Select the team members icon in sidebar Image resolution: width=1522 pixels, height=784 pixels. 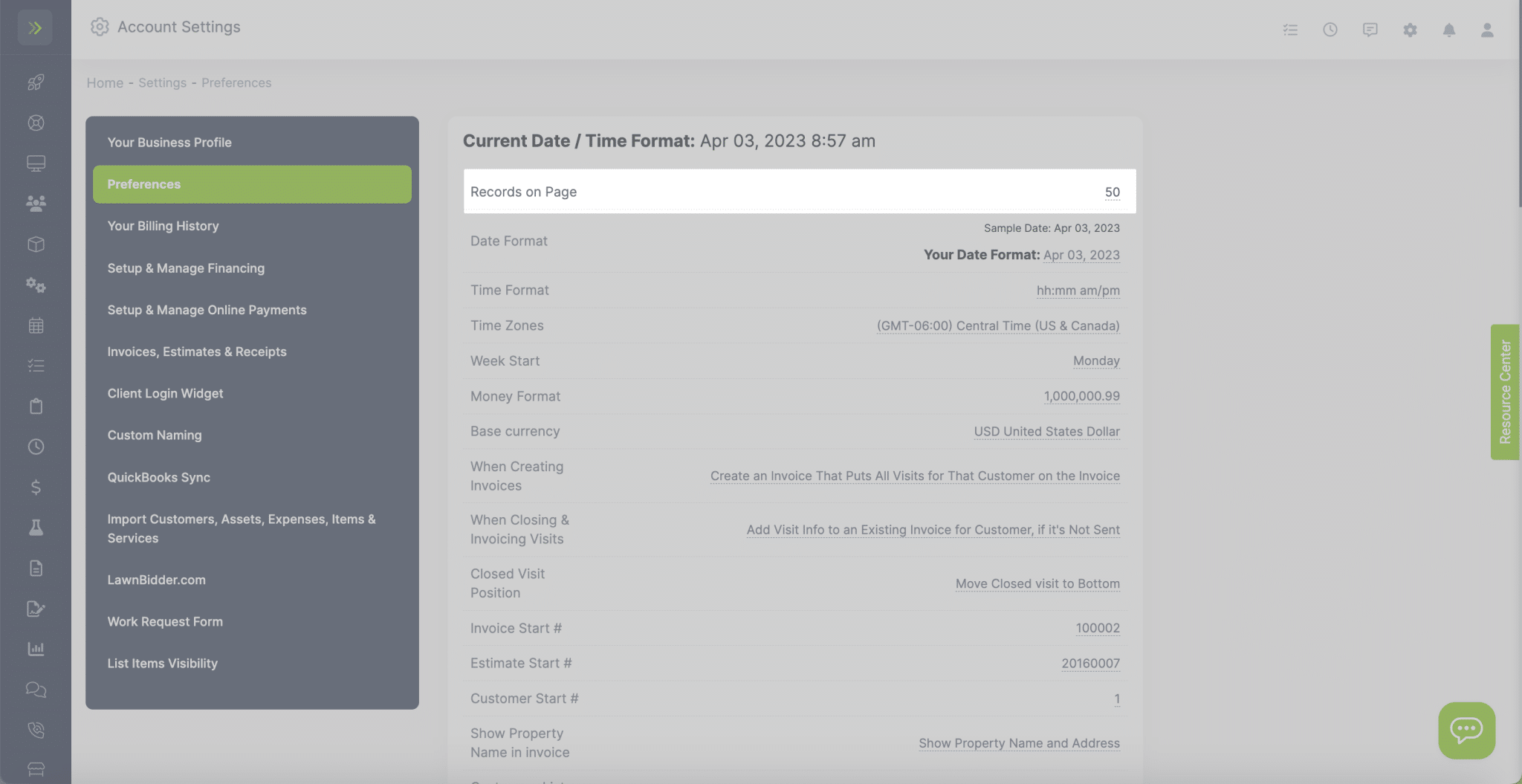click(36, 201)
